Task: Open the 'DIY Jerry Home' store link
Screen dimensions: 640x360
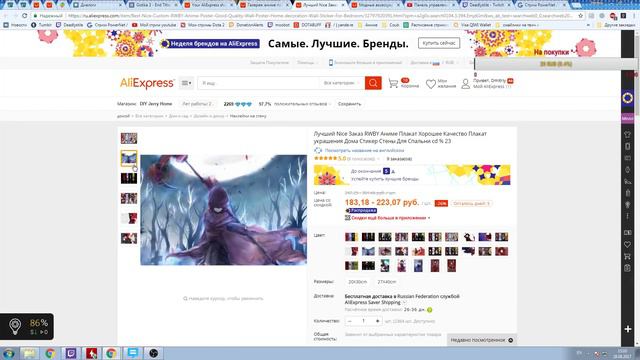Action: point(156,104)
